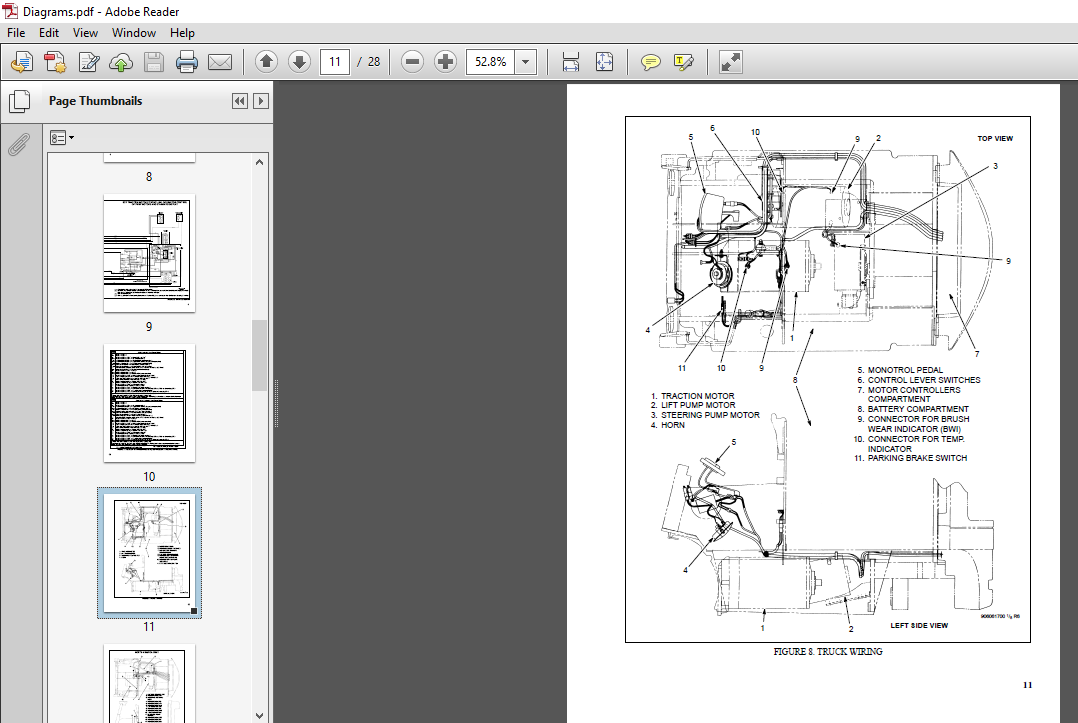Collapse the thumbnails pane with double arrow
This screenshot has height=723, width=1078.
[x=239, y=101]
